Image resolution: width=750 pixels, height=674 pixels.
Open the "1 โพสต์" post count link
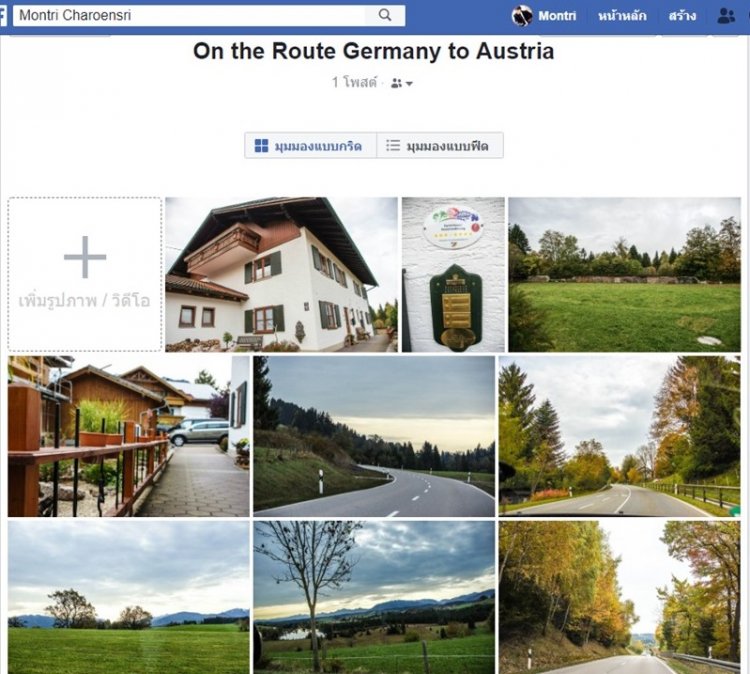(354, 83)
